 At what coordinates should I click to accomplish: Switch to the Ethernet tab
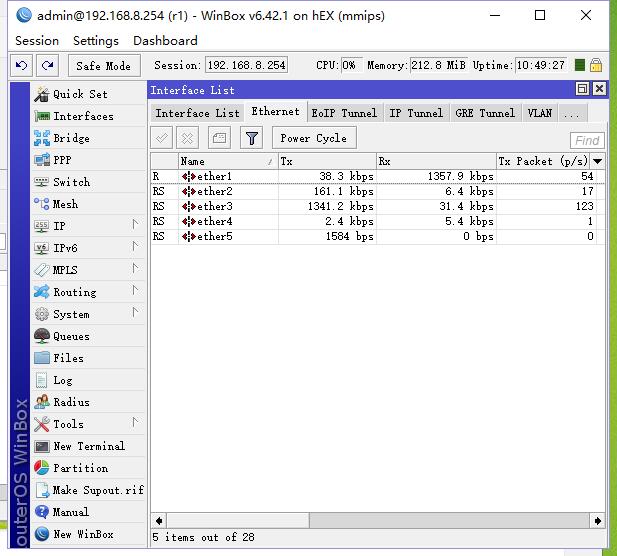(x=275, y=112)
